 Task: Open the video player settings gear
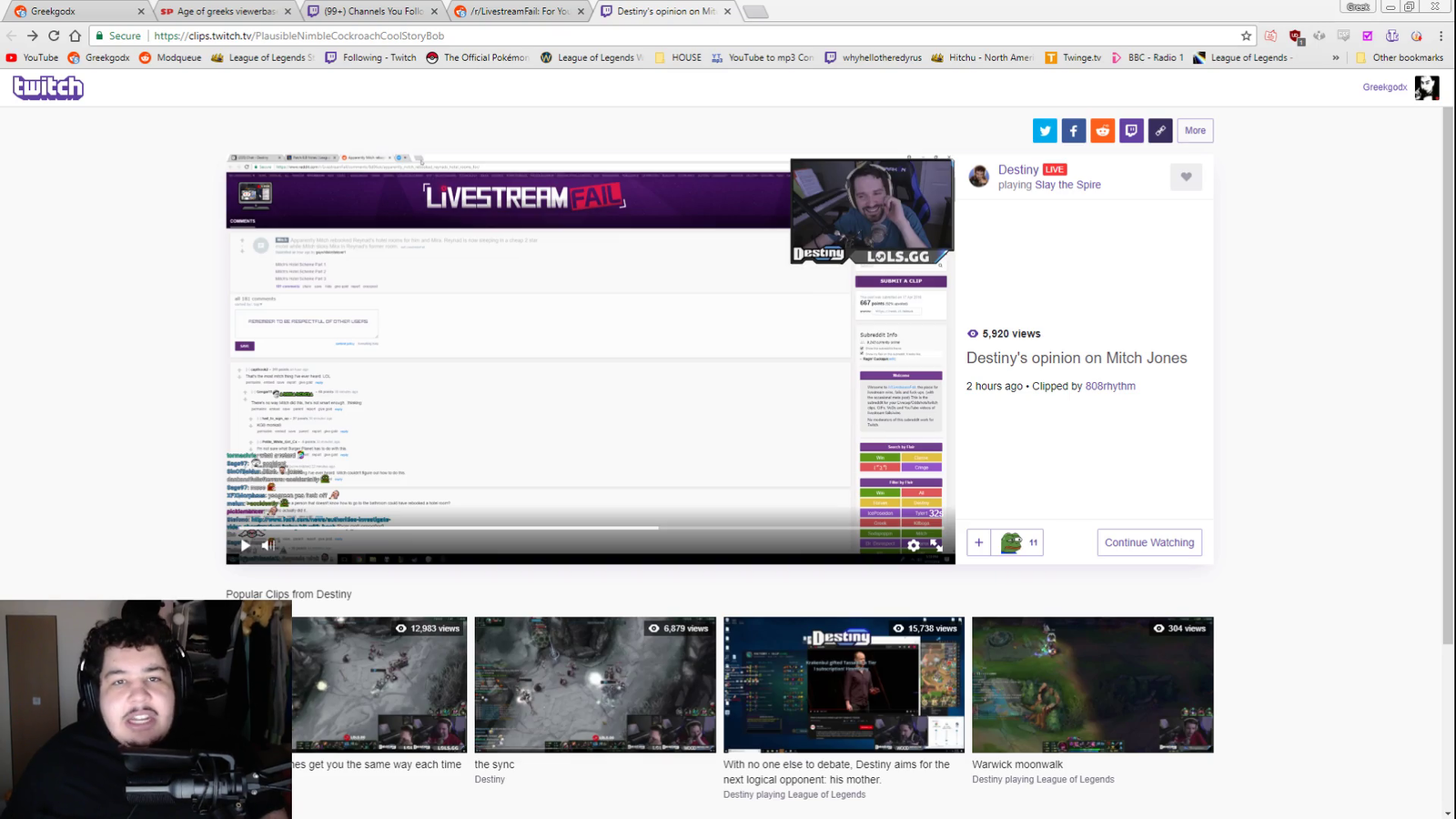coord(914,545)
